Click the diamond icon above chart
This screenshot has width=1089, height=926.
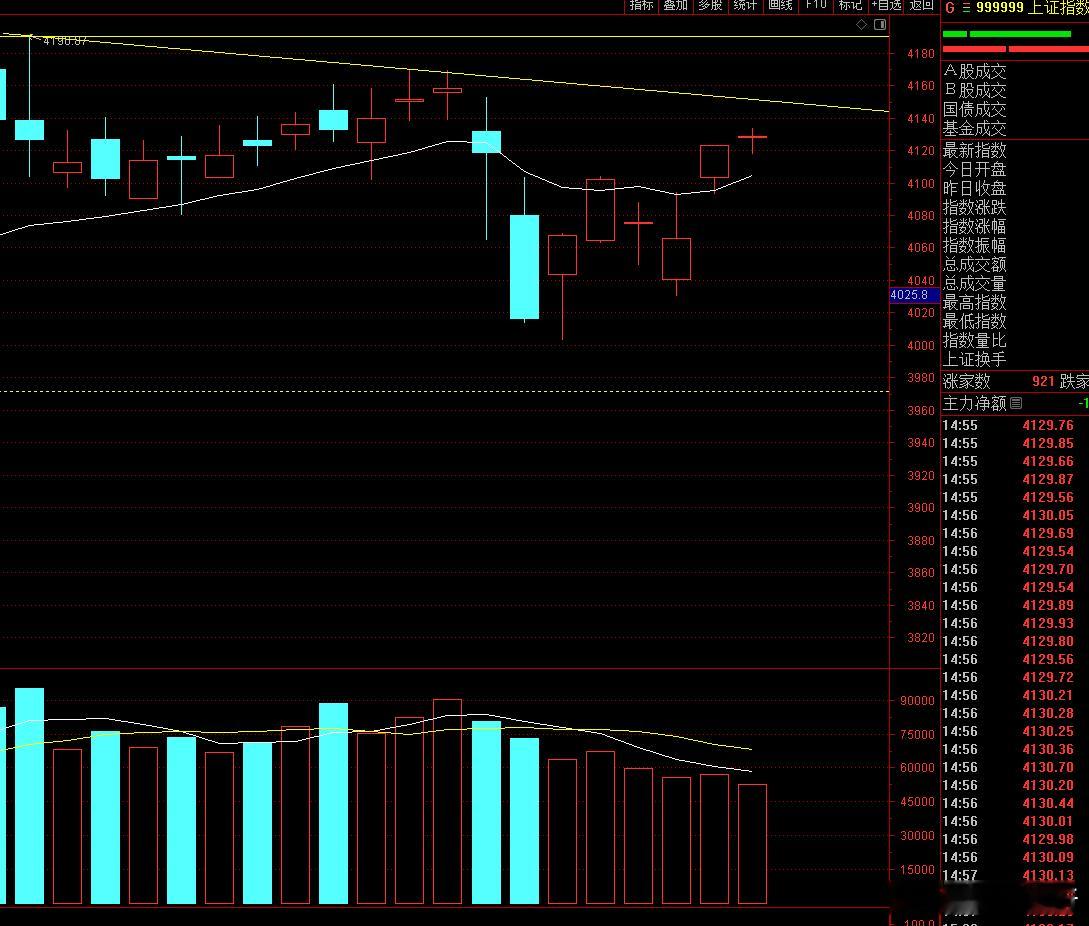[x=861, y=24]
